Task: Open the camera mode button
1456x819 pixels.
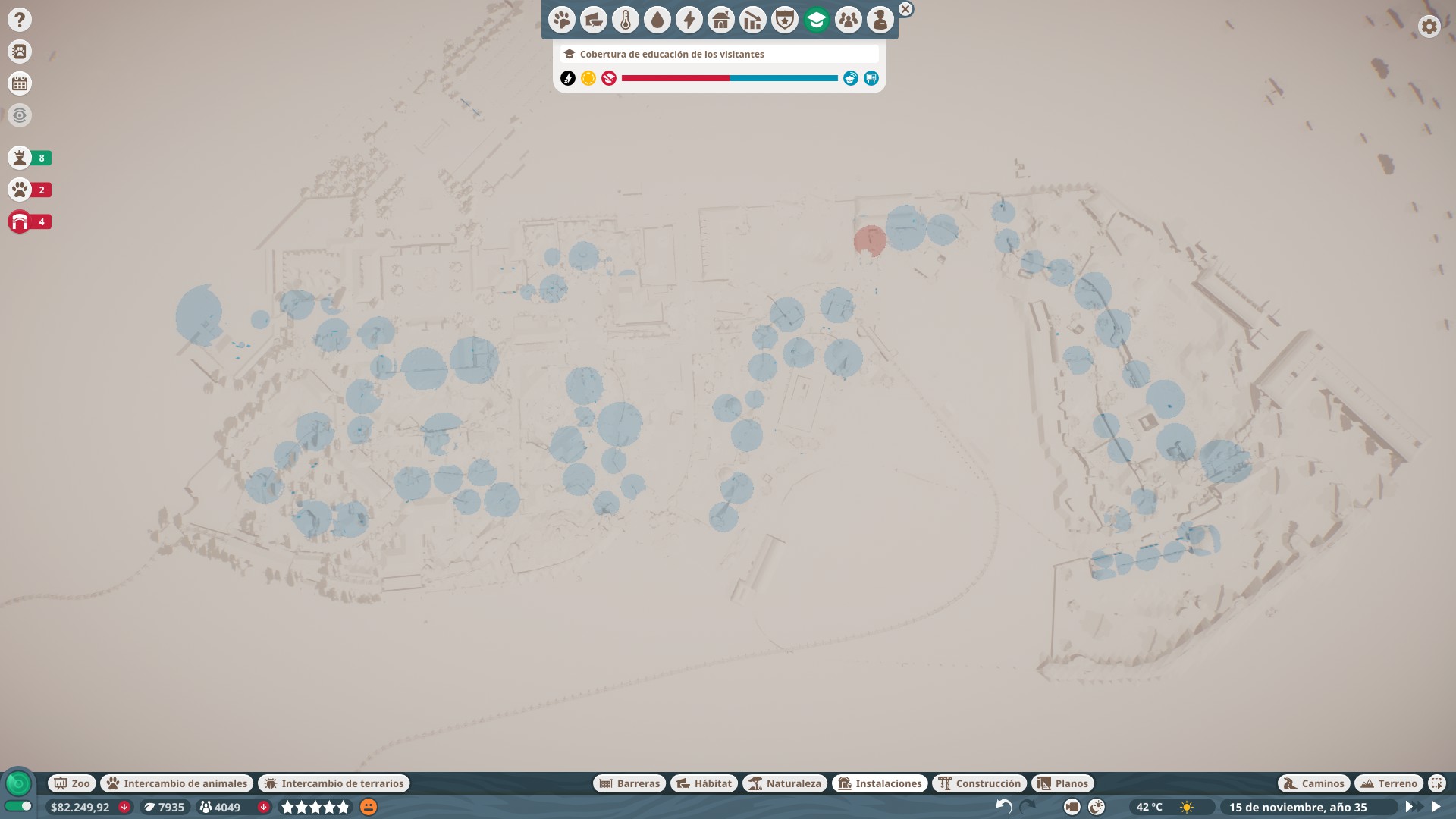Action: pos(1072,807)
